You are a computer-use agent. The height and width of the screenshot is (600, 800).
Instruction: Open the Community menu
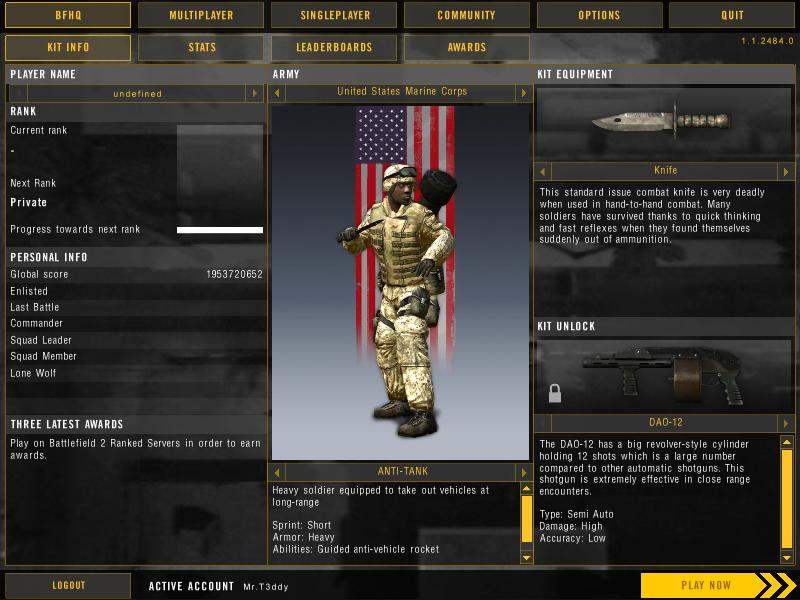(x=466, y=15)
